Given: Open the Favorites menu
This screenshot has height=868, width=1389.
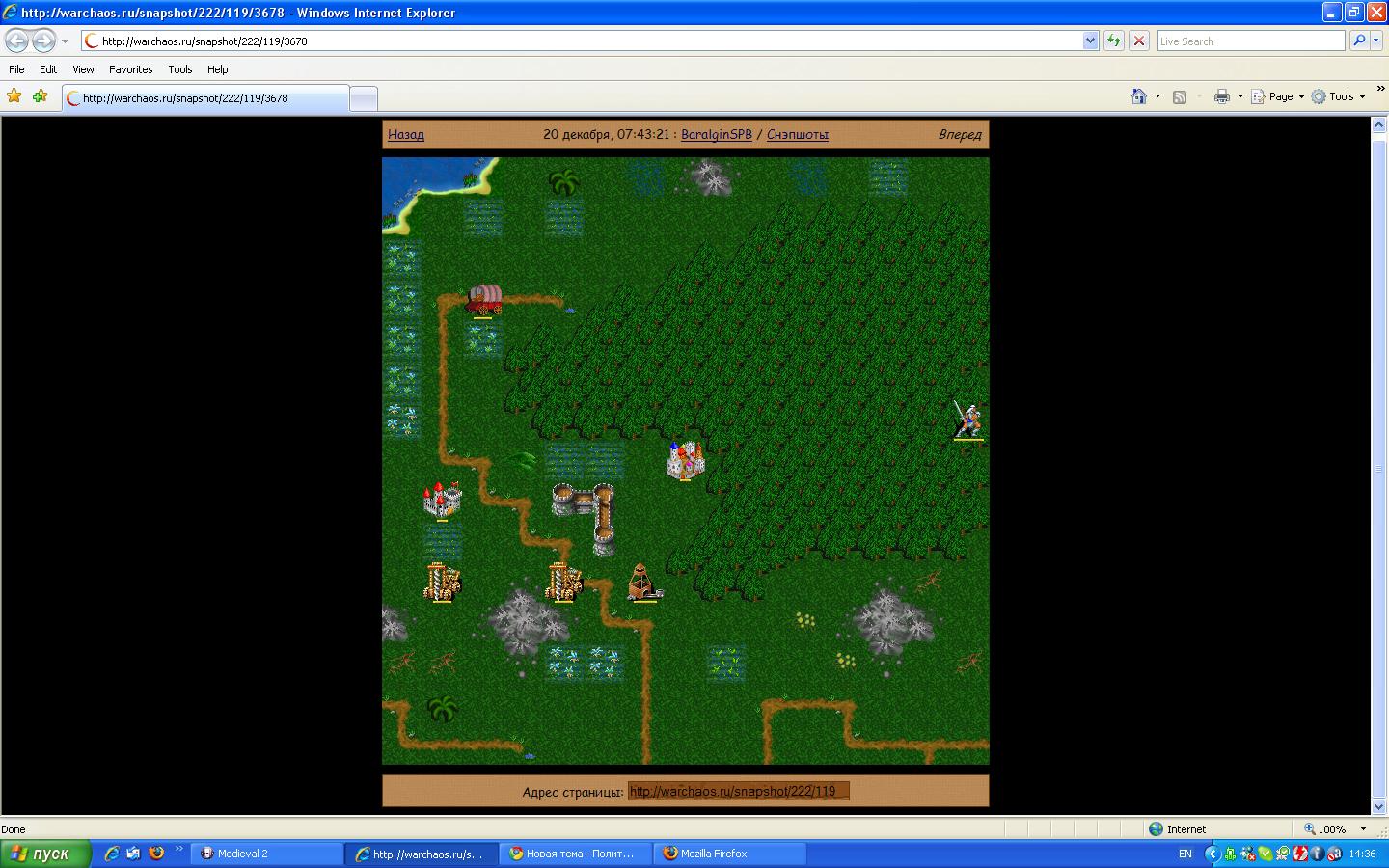Looking at the screenshot, I should coord(130,69).
